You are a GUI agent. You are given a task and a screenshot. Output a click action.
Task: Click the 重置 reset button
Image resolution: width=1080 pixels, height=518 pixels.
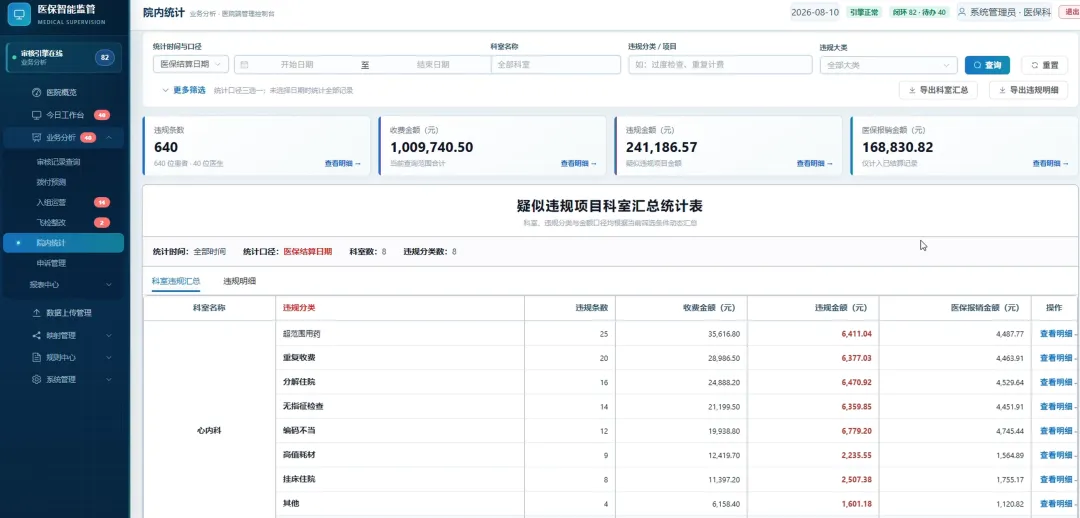pyautogui.click(x=1044, y=65)
